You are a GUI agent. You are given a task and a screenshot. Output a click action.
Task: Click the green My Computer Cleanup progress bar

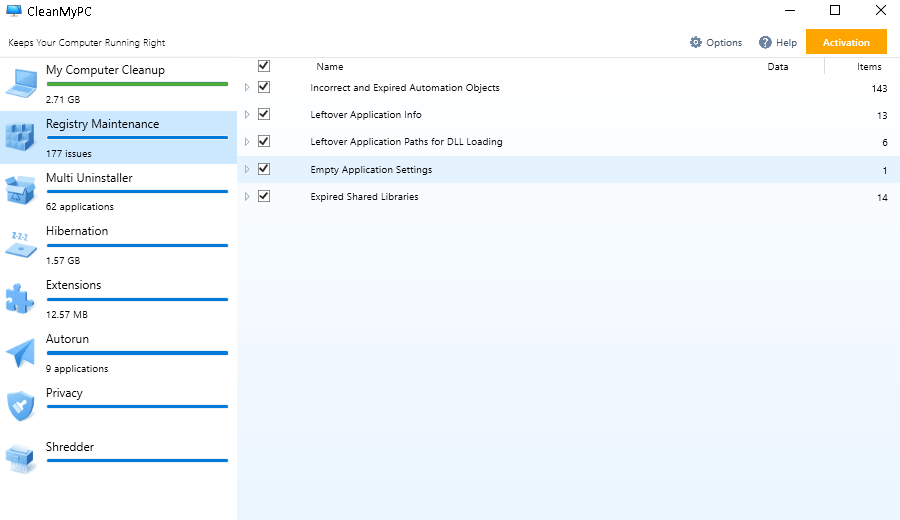click(x=137, y=84)
